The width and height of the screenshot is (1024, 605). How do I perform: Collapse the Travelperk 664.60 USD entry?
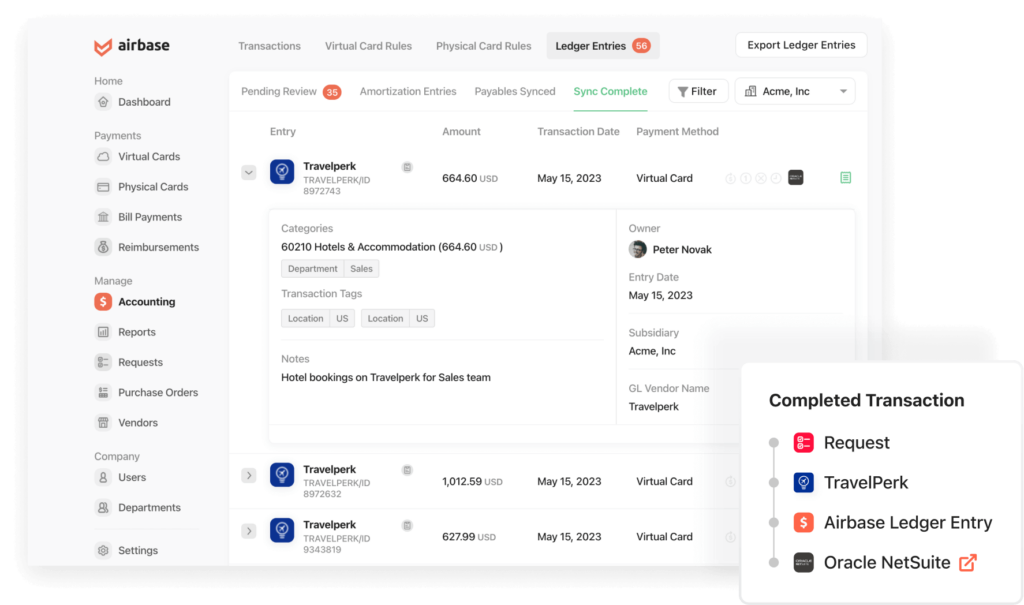click(249, 172)
